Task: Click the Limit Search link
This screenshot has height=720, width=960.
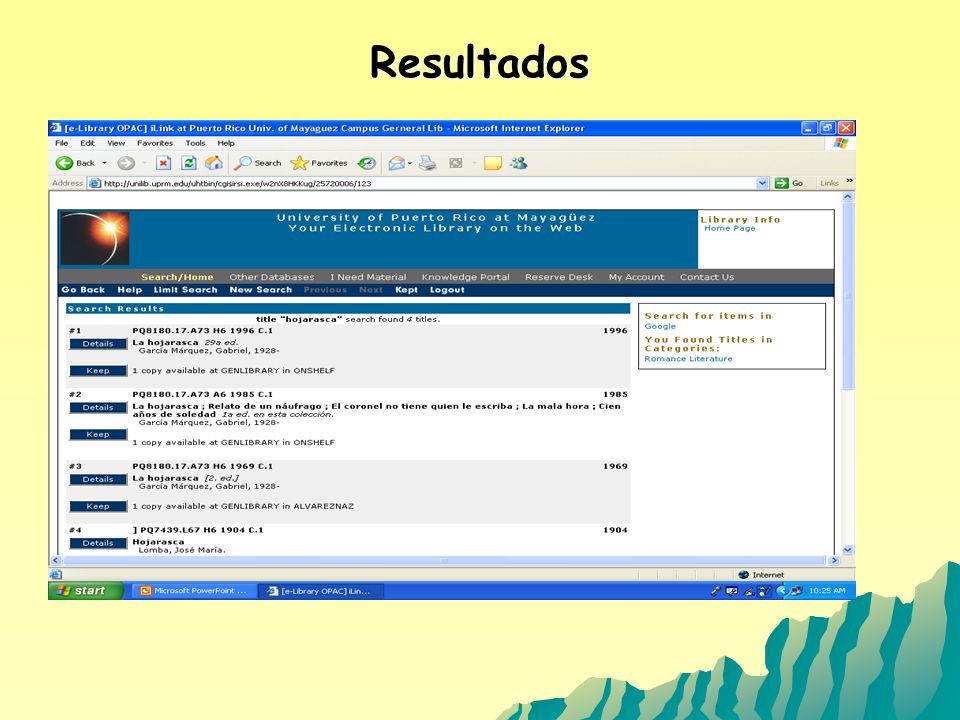Action: pyautogui.click(x=186, y=290)
